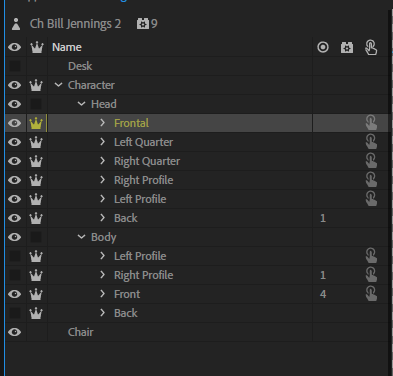Hide the Chair layer using its eye
Image resolution: width=393 pixels, height=376 pixels.
point(15,332)
